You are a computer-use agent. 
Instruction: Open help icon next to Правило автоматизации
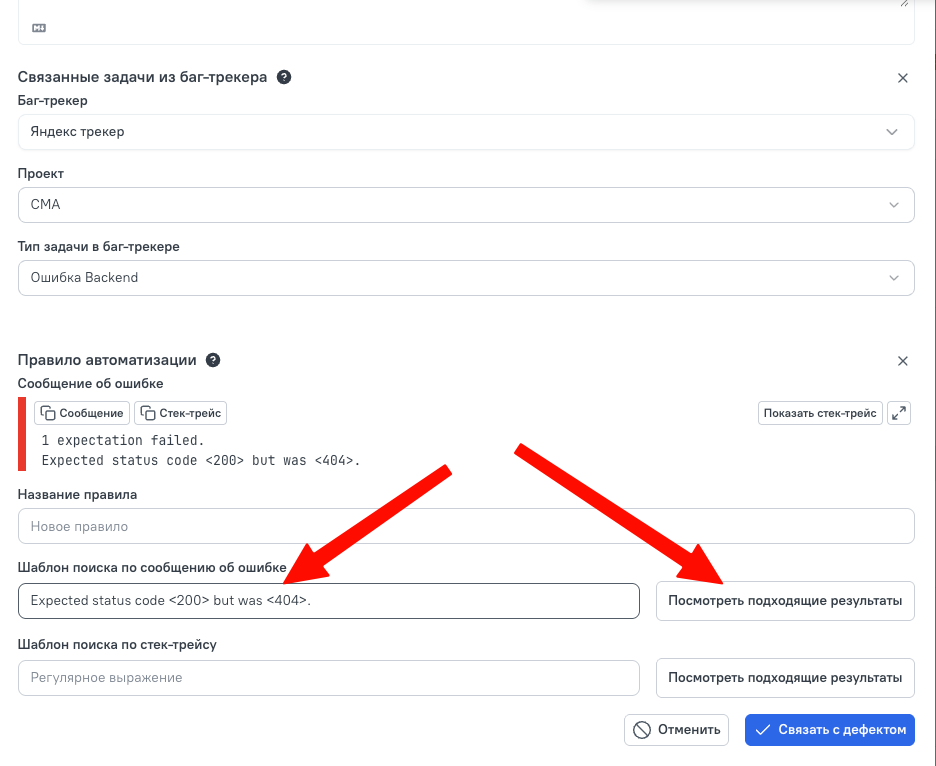[213, 360]
